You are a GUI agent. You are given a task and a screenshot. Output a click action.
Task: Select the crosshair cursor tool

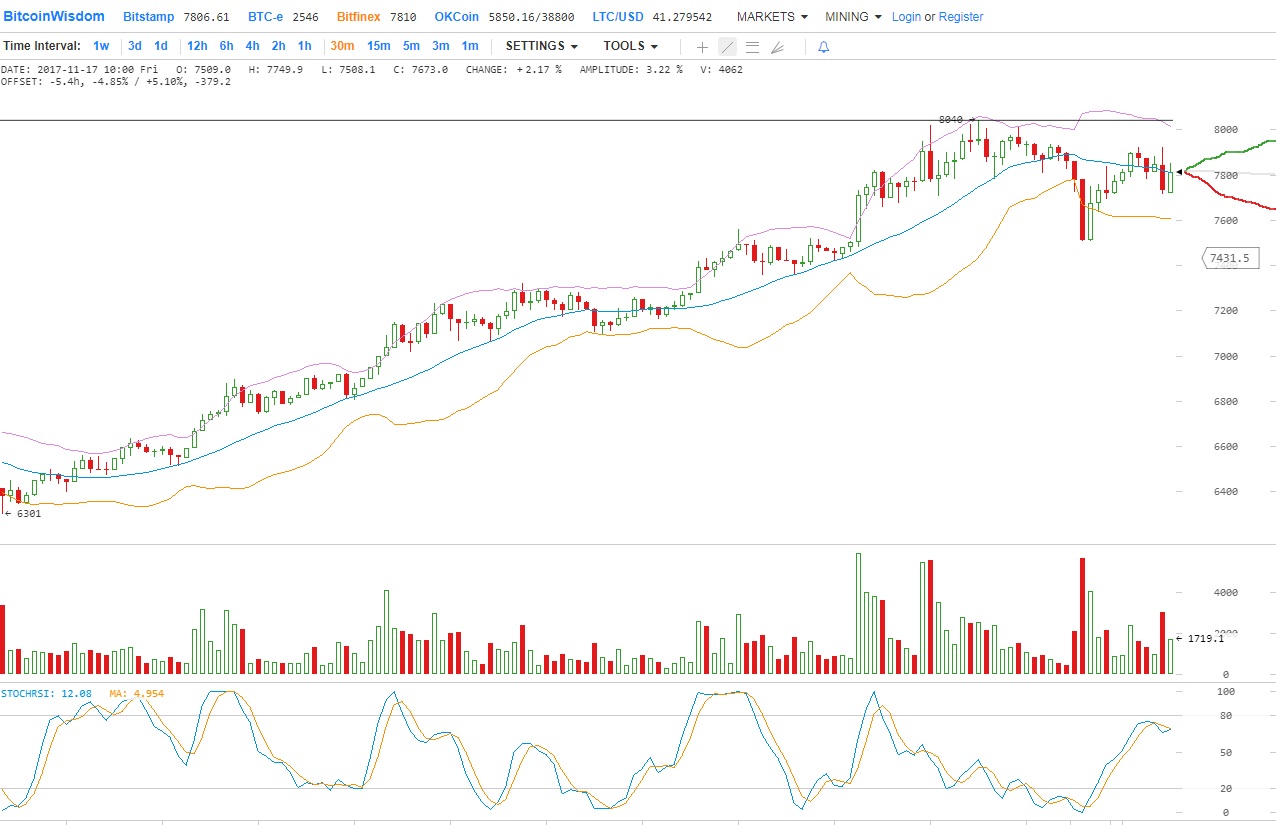pos(702,47)
